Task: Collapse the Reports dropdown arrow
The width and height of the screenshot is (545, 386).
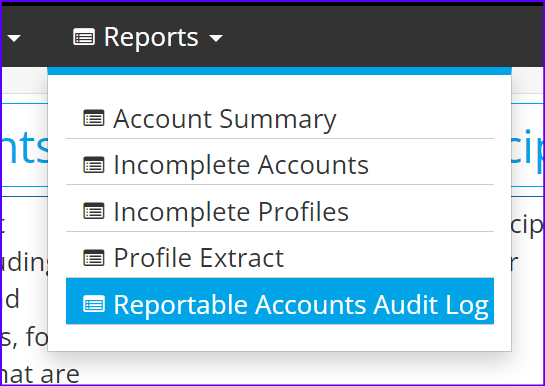Action: point(216,38)
